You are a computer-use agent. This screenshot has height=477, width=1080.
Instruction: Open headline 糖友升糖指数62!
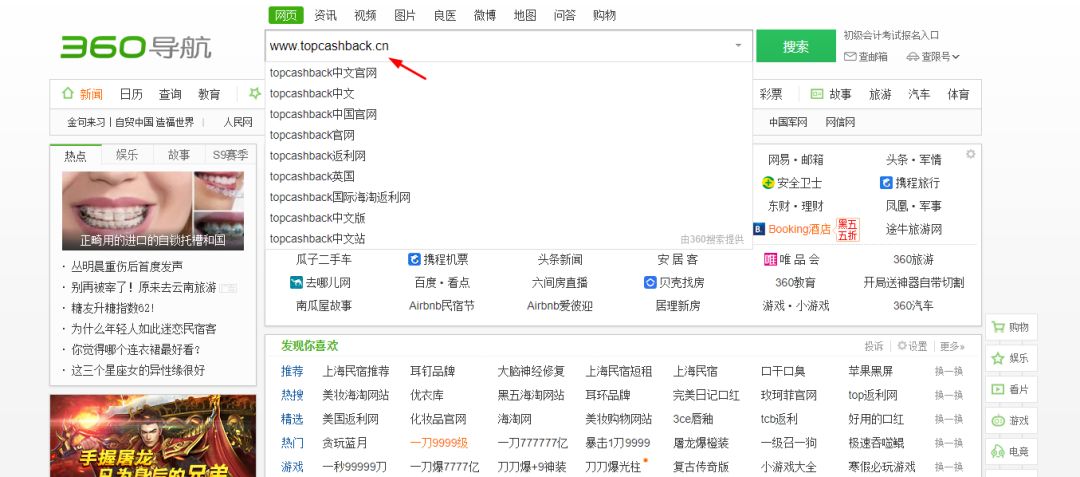[112, 308]
